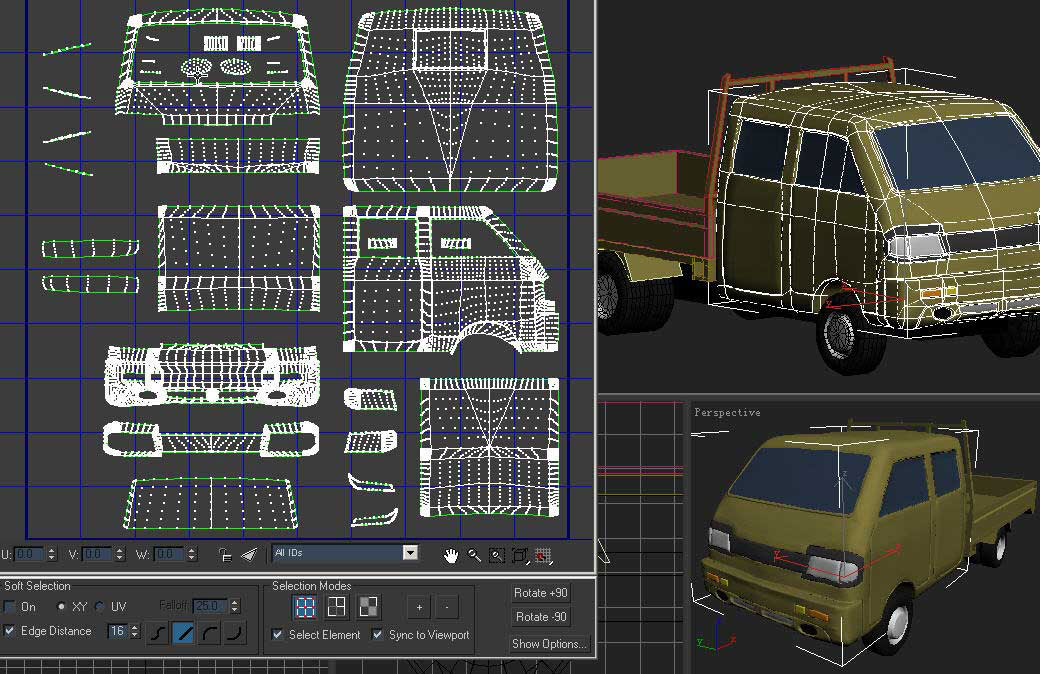Select Vertex sub-object selection mode
1040x674 pixels.
pos(307,606)
